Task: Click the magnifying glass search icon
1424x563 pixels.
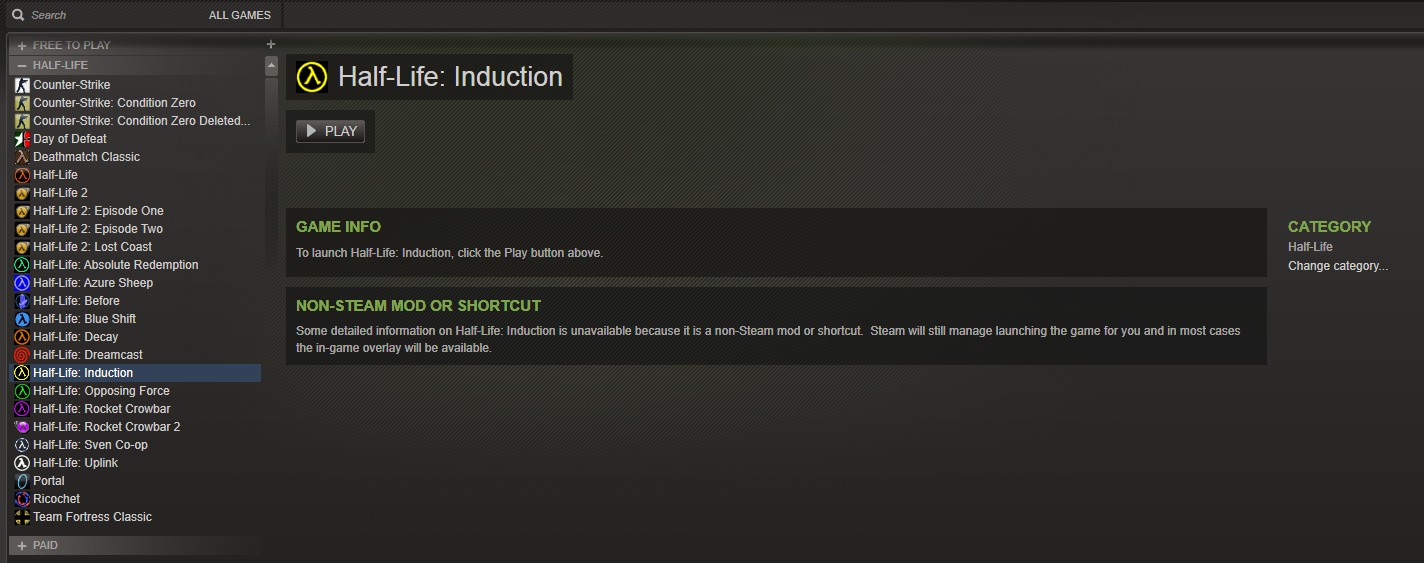Action: point(17,15)
